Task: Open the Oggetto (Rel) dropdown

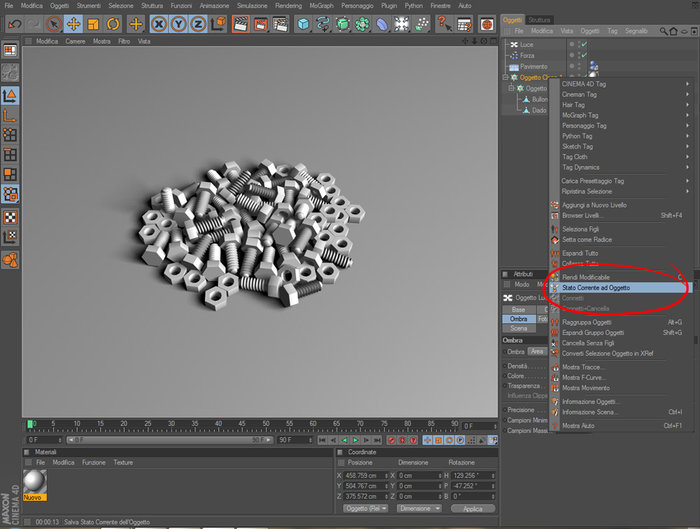Action: click(365, 508)
